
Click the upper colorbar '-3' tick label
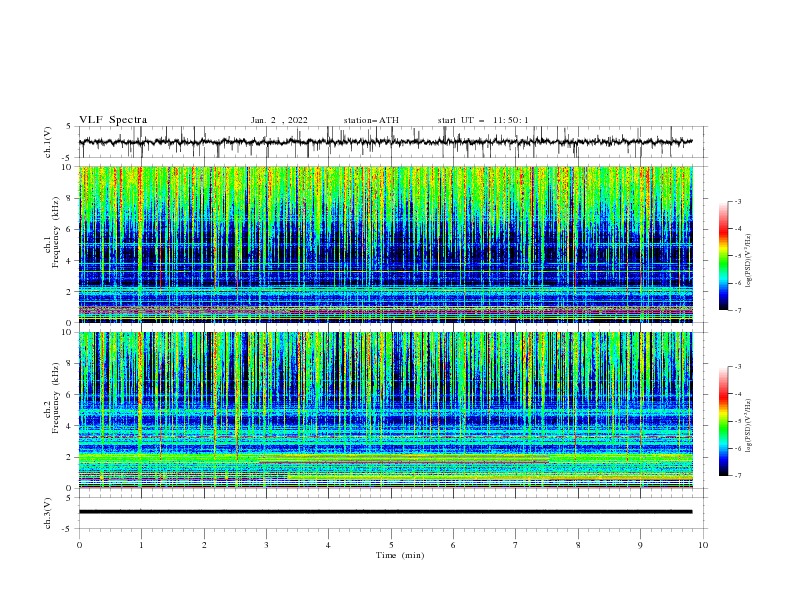(x=737, y=201)
